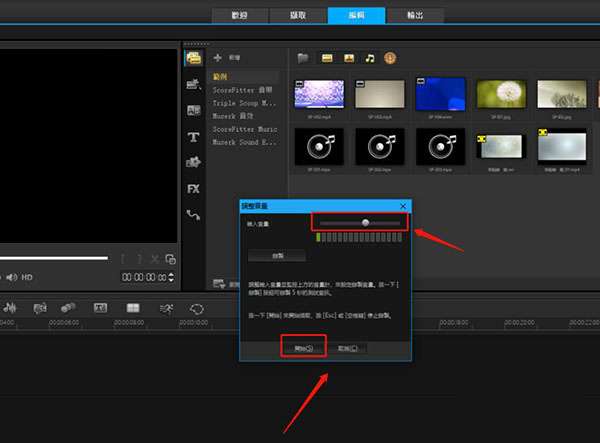Image resolution: width=600 pixels, height=443 pixels.
Task: Select the dandelion photo thumbnail
Action: [x=501, y=93]
